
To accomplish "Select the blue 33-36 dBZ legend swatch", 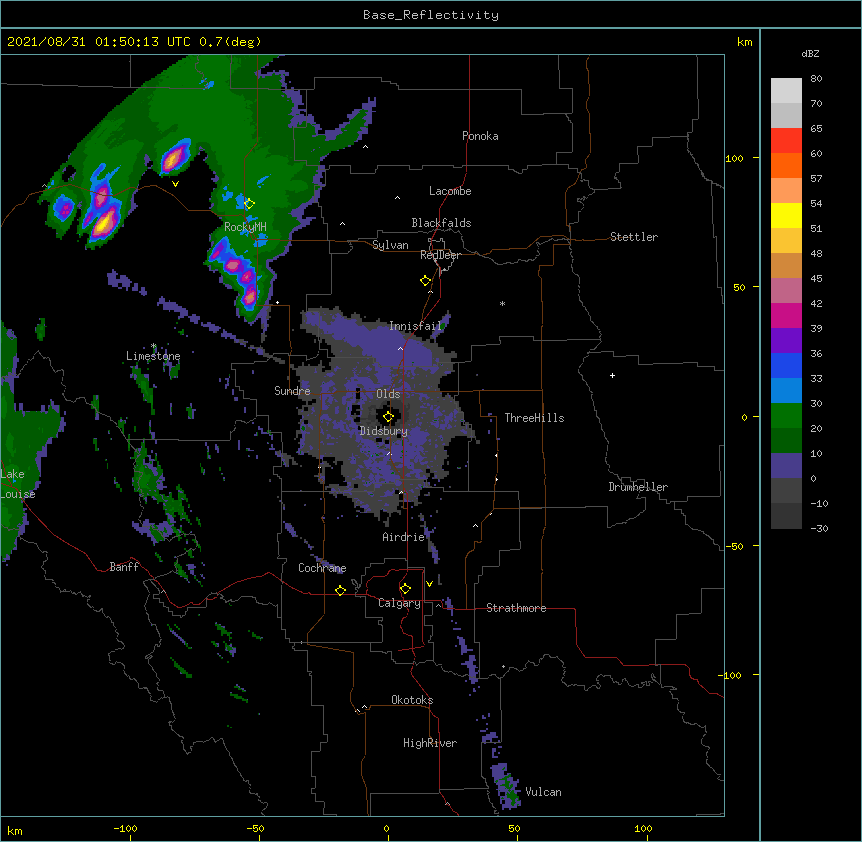I will [x=786, y=365].
